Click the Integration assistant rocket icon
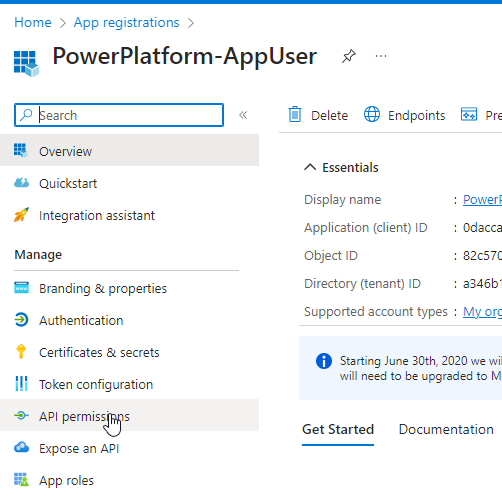The width and height of the screenshot is (502, 503). click(x=21, y=215)
